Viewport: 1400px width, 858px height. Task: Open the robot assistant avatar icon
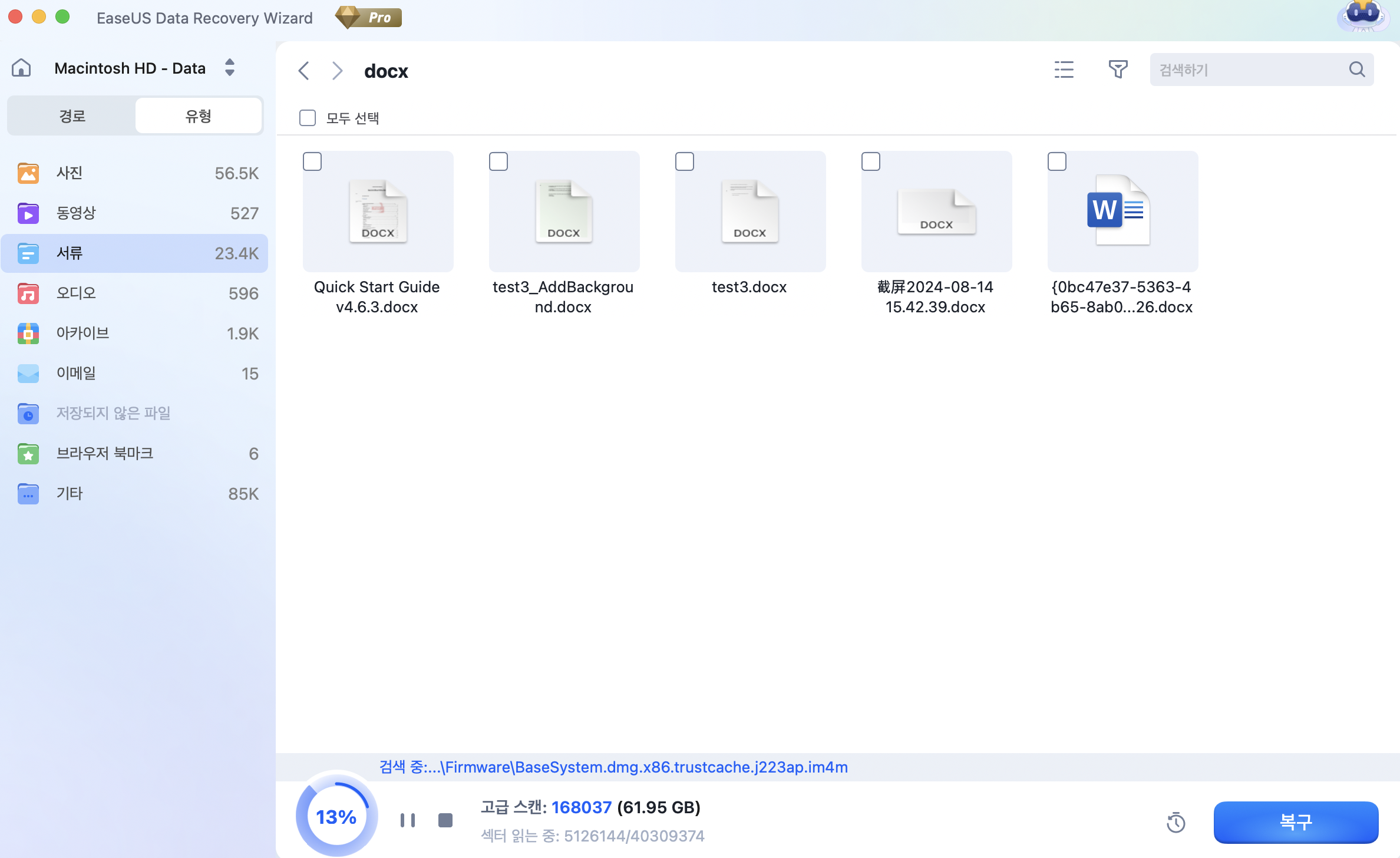click(1362, 16)
